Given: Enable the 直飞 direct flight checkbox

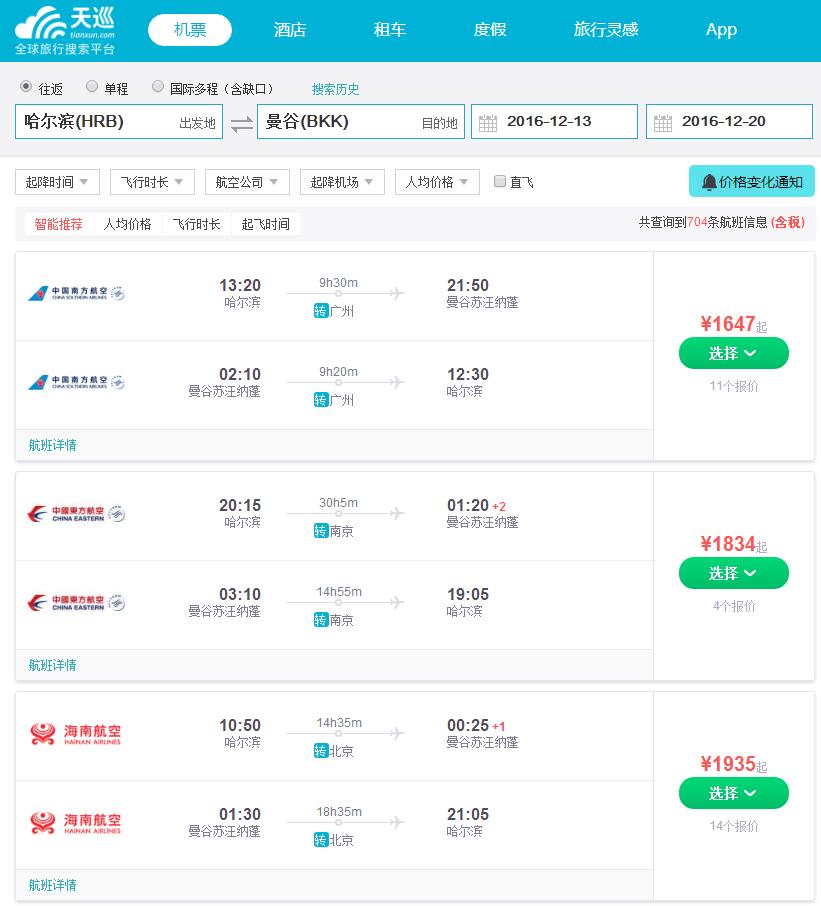Looking at the screenshot, I should 500,181.
